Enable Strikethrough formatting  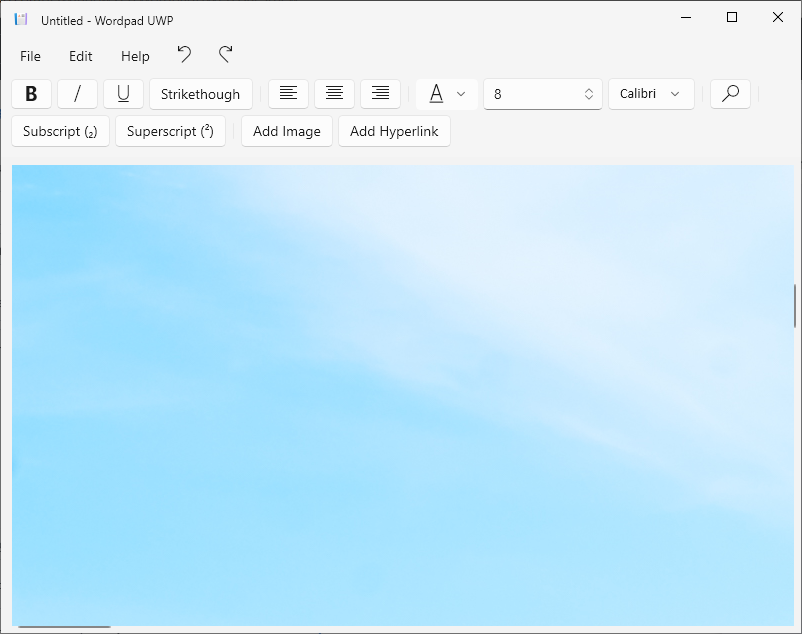click(200, 93)
